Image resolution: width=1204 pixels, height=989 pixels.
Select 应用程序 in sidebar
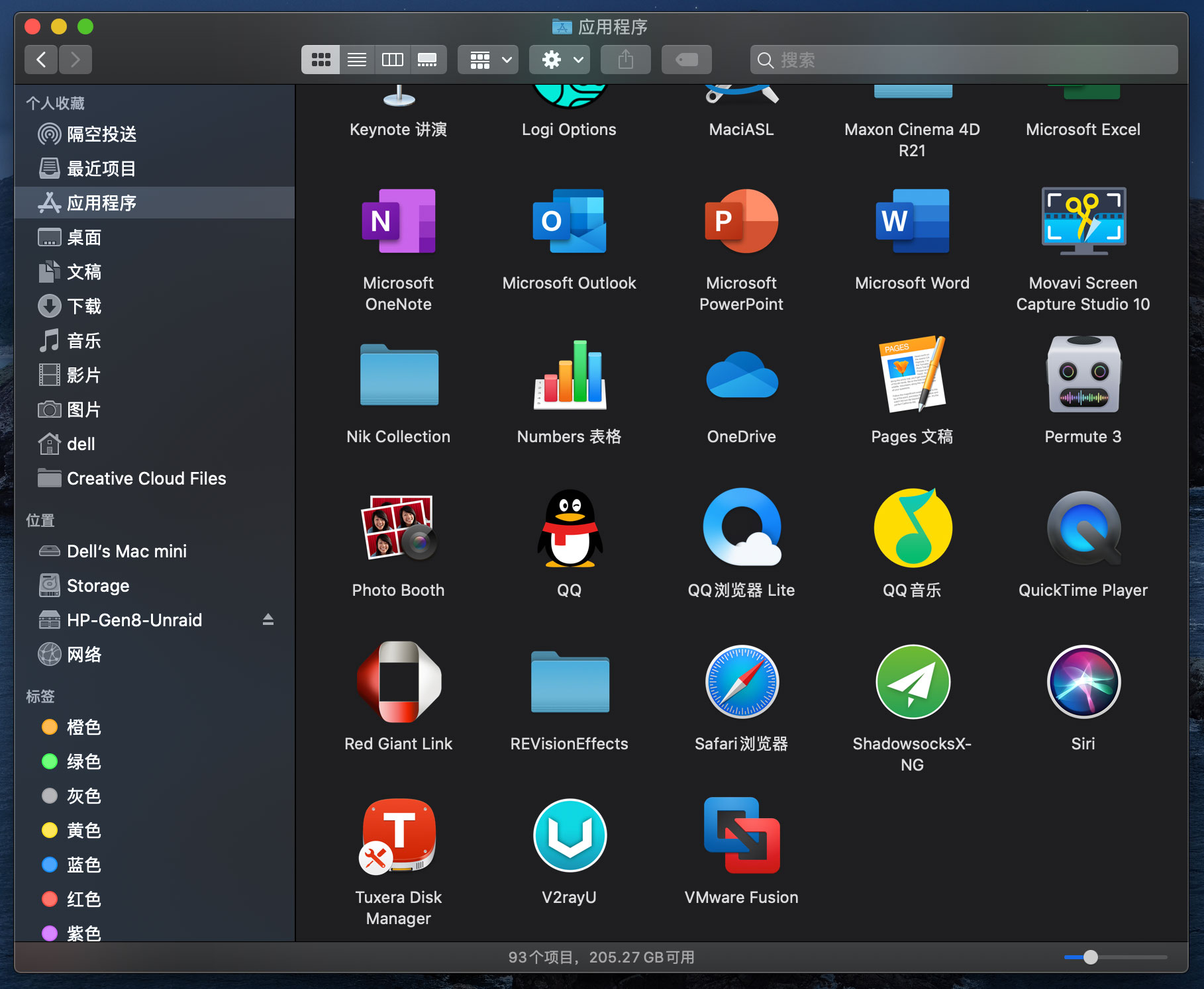coord(154,203)
